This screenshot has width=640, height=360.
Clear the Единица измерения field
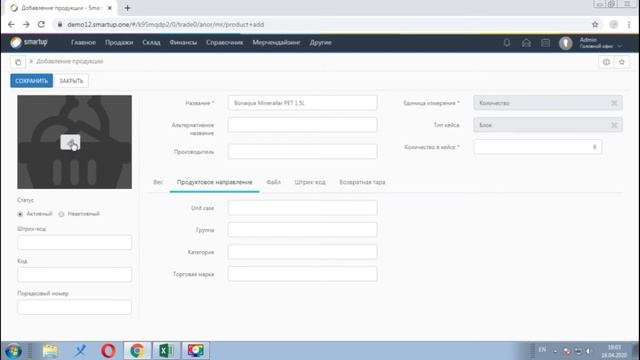(614, 103)
